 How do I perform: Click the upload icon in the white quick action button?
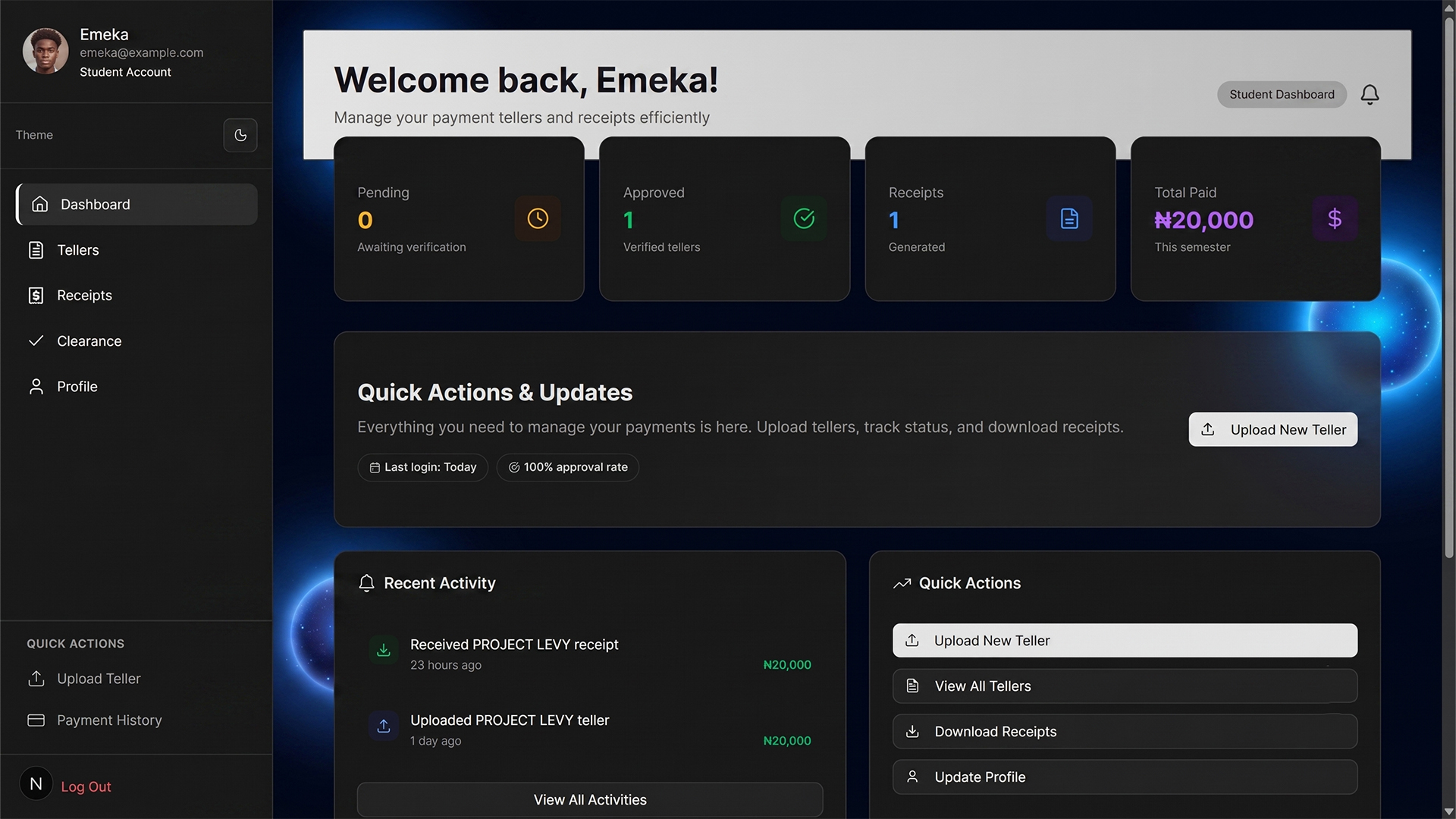pos(912,641)
